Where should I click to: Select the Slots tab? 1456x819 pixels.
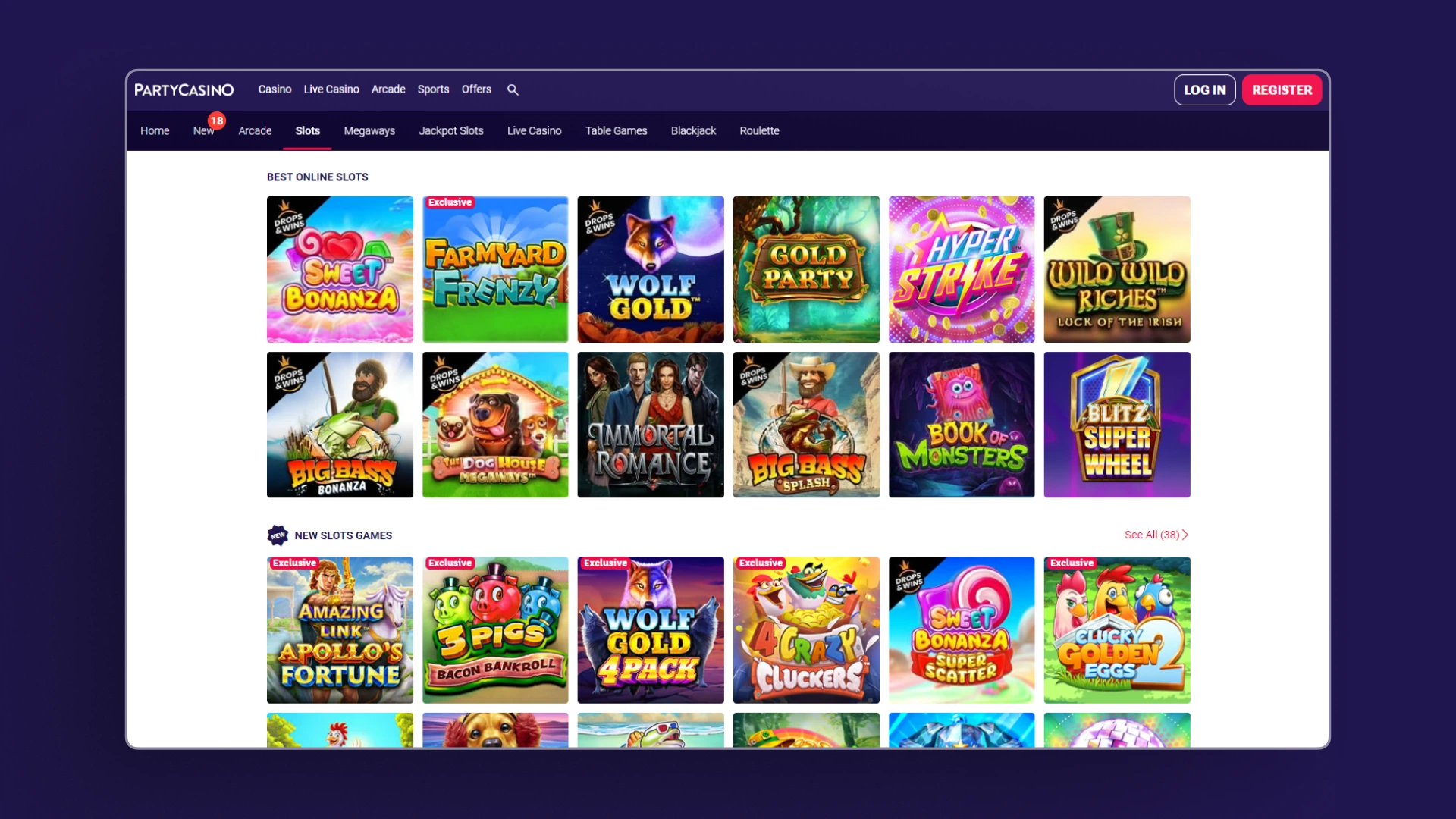coord(307,131)
